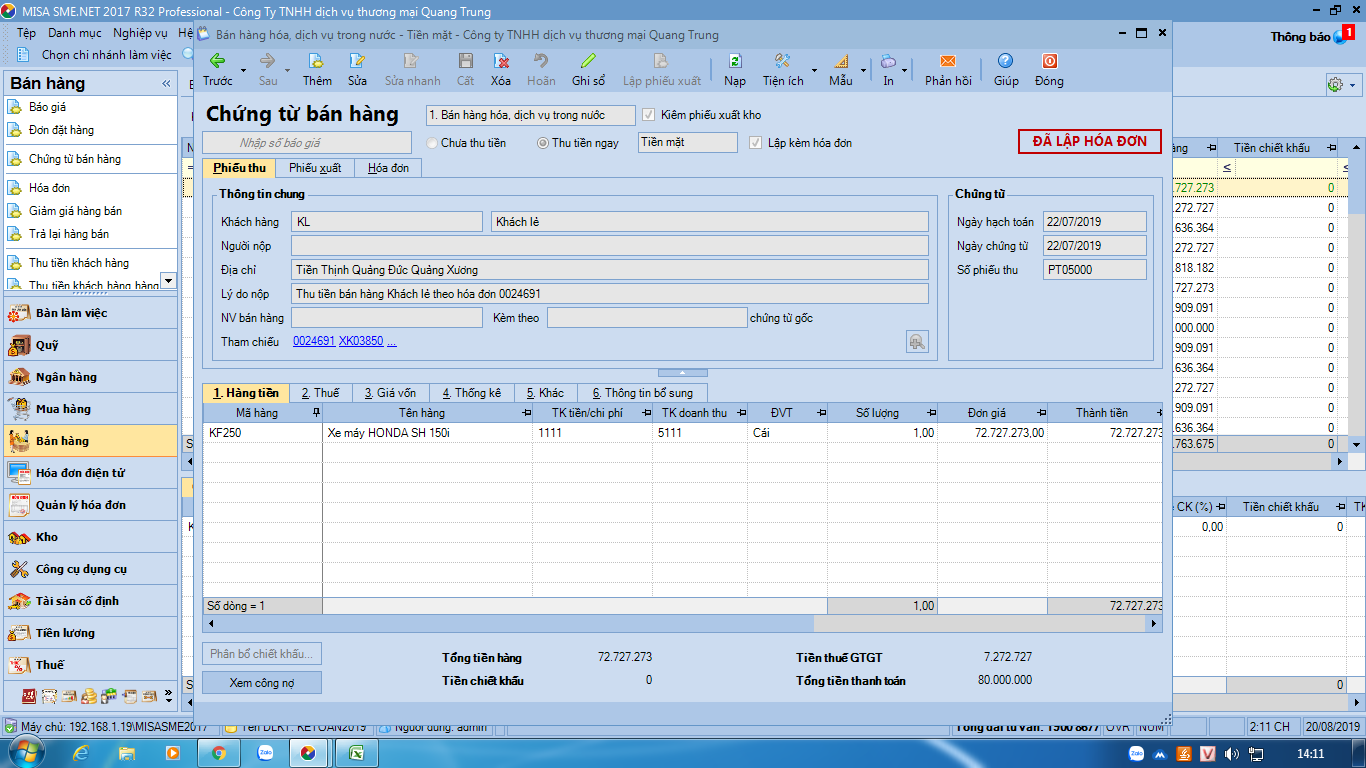Viewport: 1366px width, 768px height.
Task: Click the Nạp (Reload) toolbar icon
Action: [735, 62]
